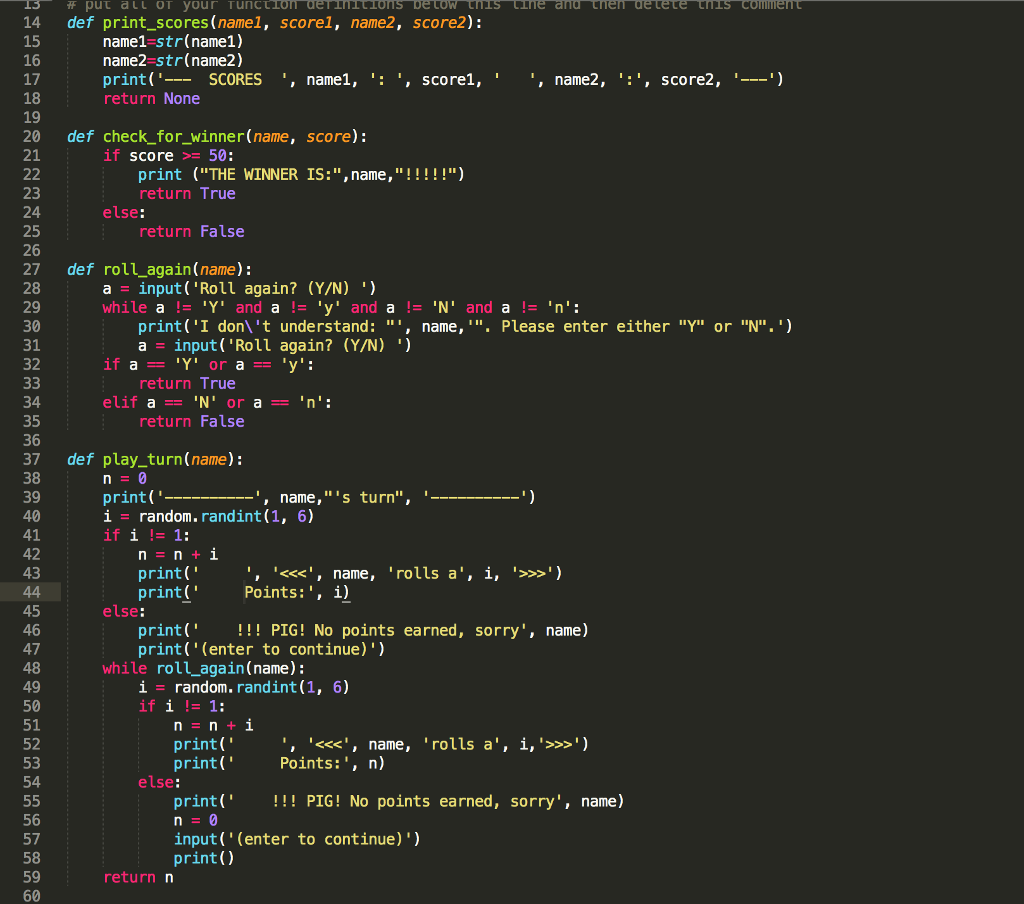Click the 'return n' statement
Viewport: 1024px width, 904px height.
point(138,877)
